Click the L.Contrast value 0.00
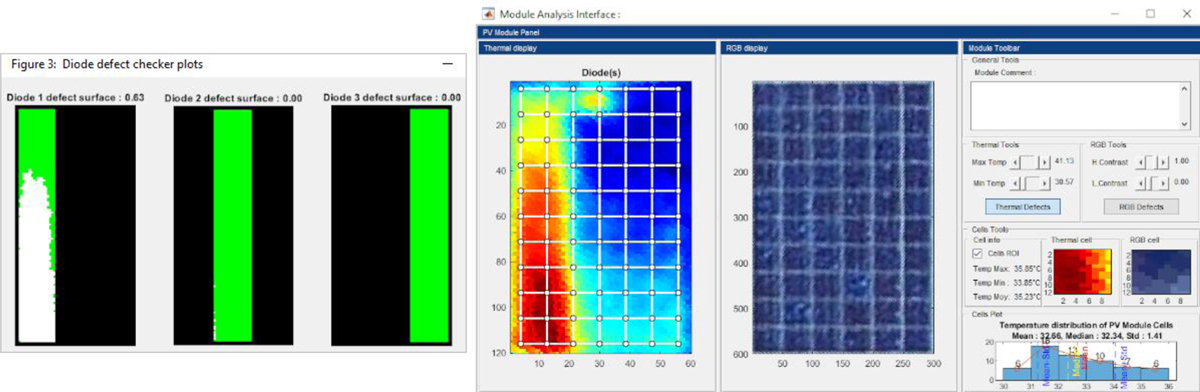Viewport: 1200px width, 392px height. pyautogui.click(x=1183, y=183)
